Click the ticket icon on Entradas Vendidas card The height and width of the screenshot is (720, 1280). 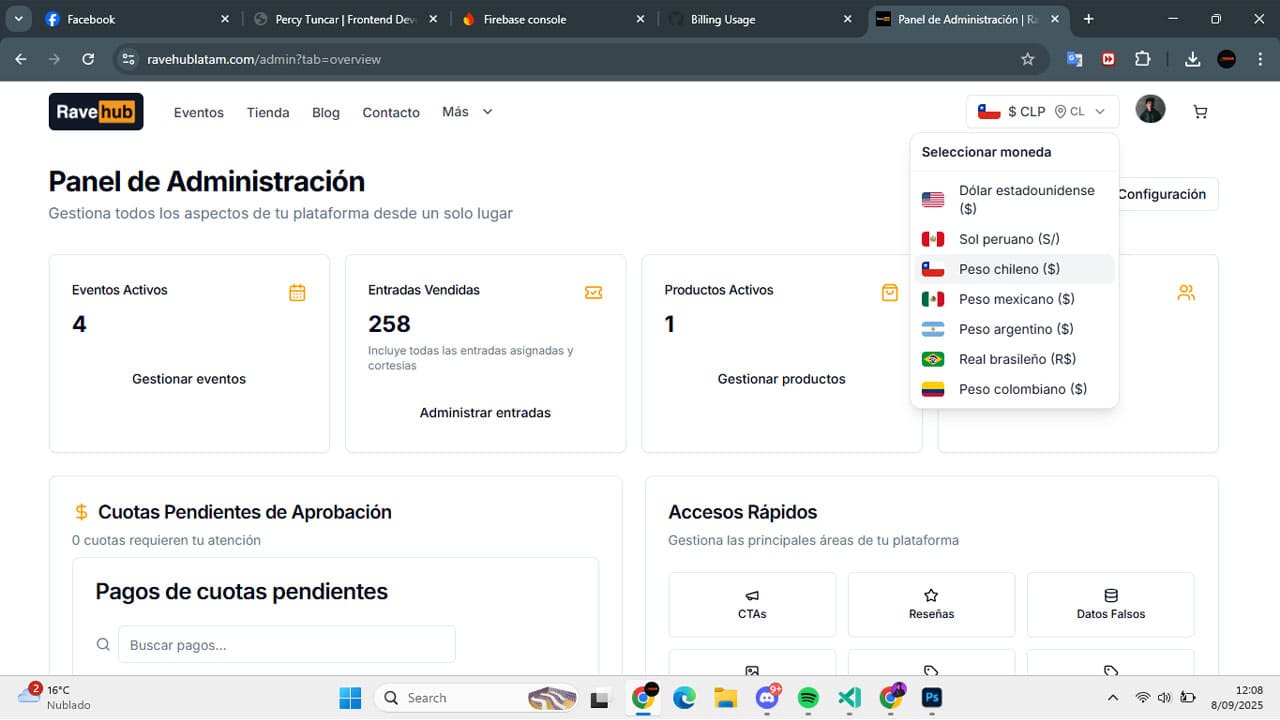593,292
